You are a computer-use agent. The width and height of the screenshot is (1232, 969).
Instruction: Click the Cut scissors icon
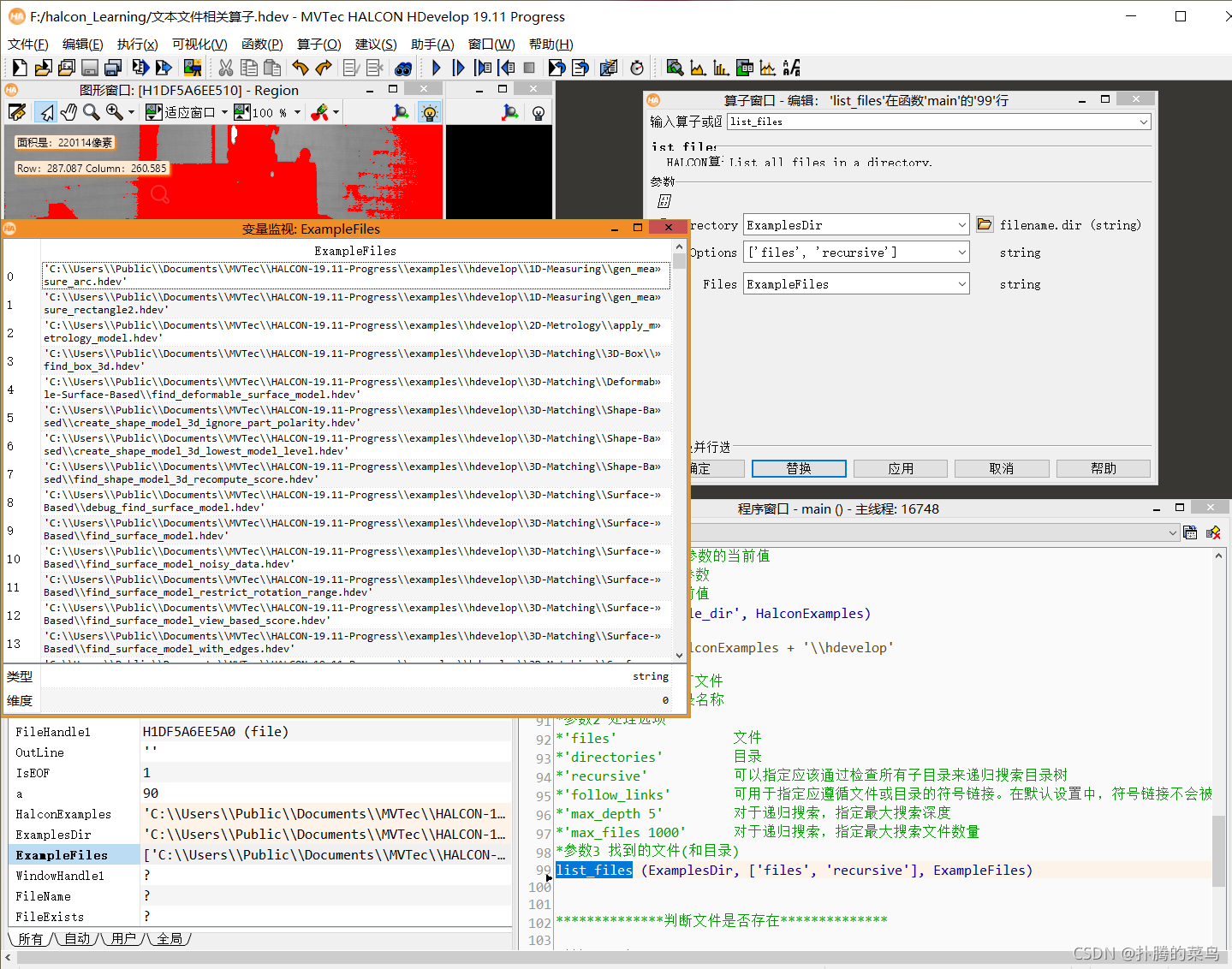(x=226, y=68)
